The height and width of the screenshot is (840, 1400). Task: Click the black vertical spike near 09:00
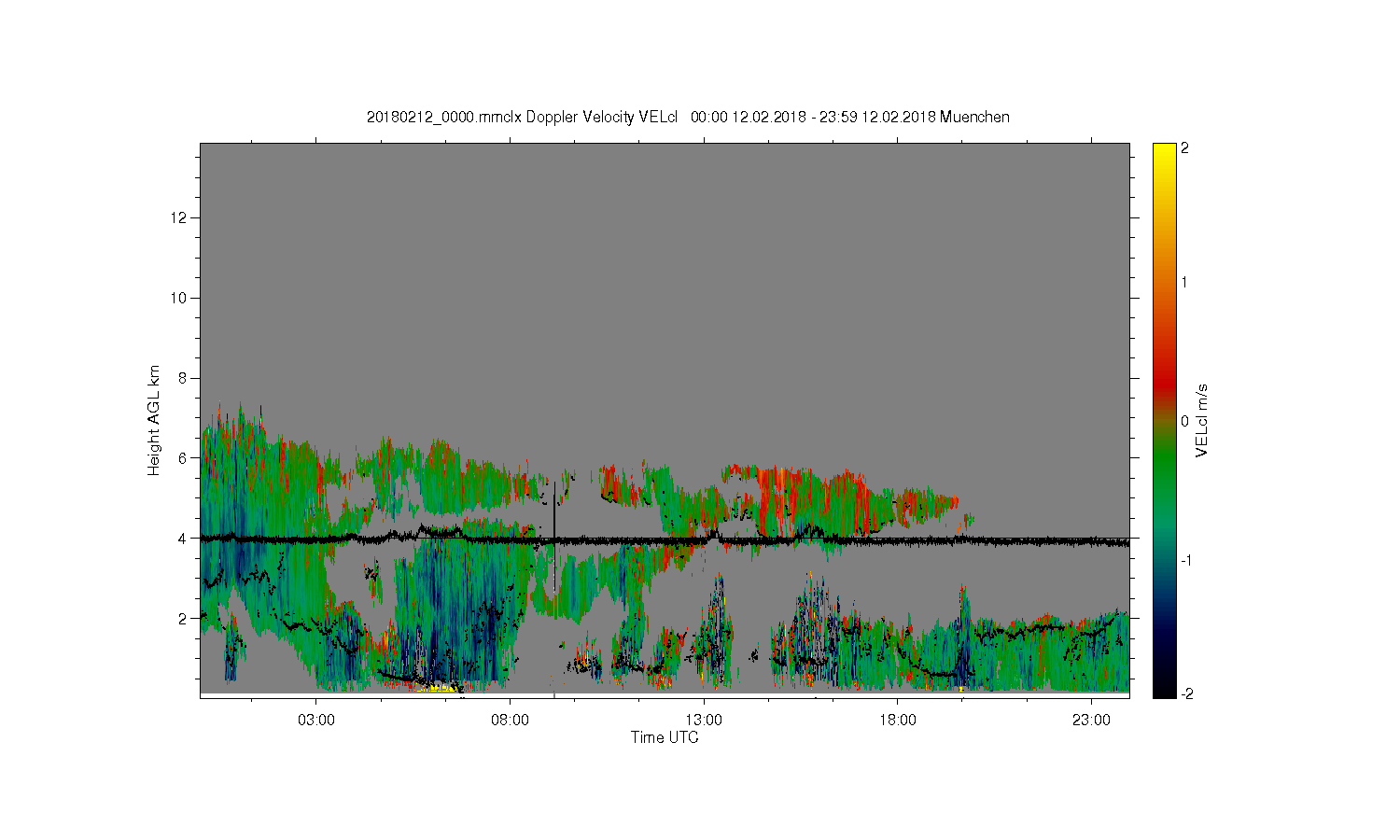[554, 511]
